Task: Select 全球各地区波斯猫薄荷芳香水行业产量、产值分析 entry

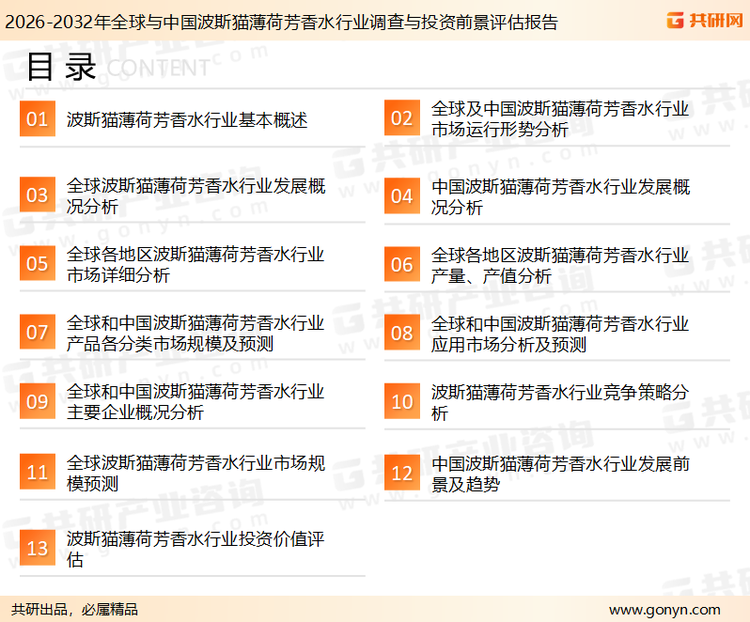Action: point(560,265)
